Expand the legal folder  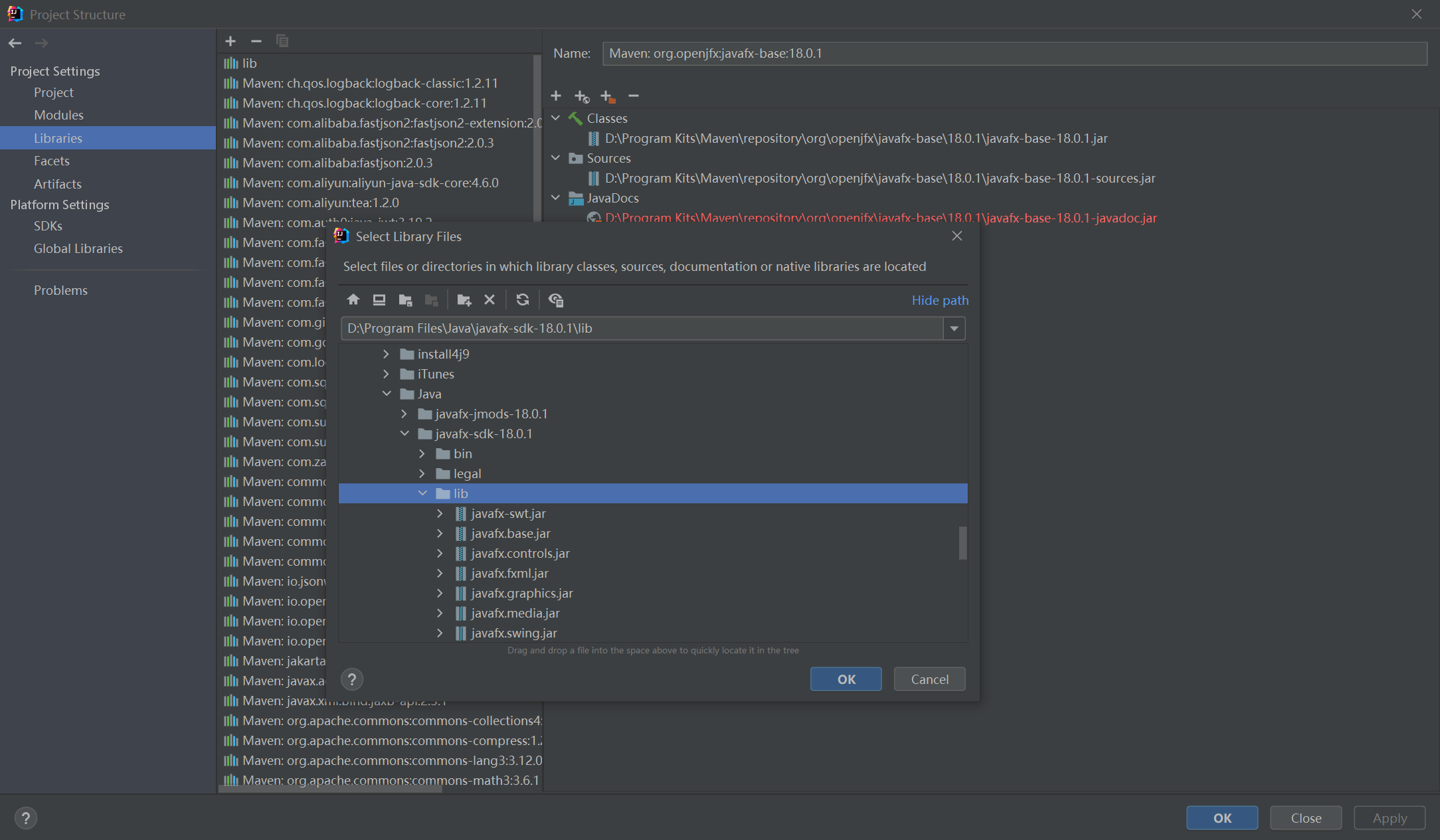[422, 473]
